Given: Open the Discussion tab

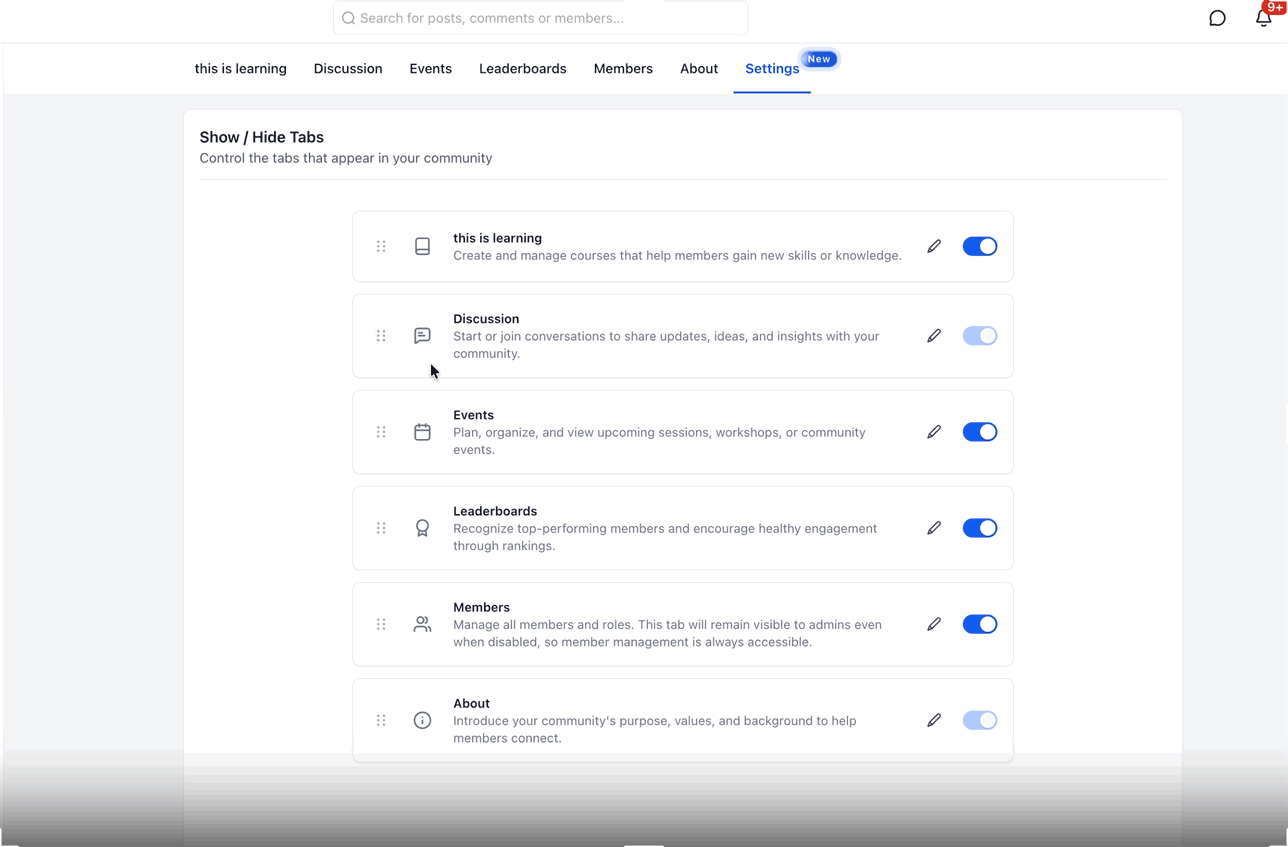Looking at the screenshot, I should 348,69.
